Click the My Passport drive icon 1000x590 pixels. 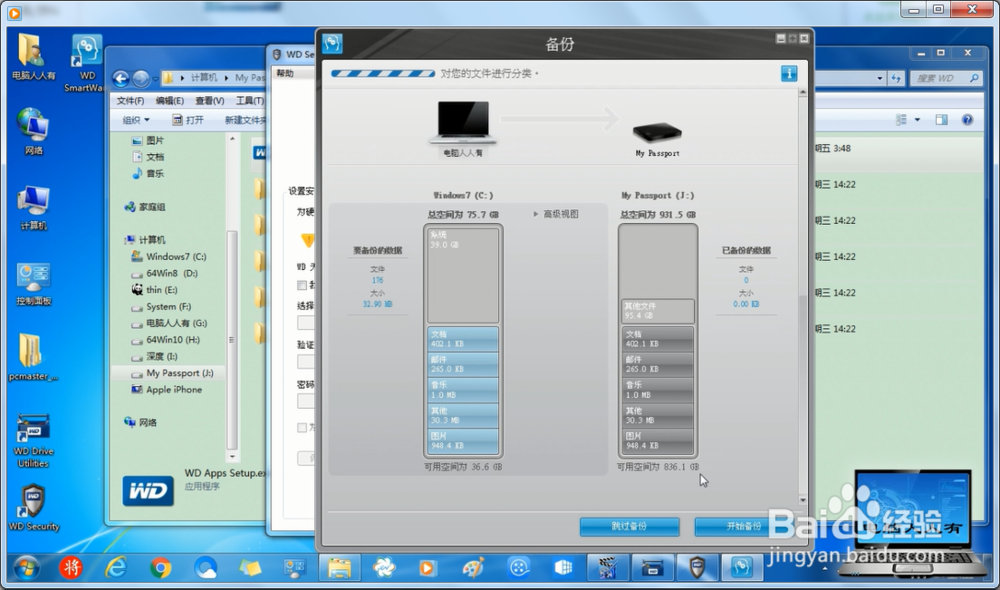[x=657, y=132]
